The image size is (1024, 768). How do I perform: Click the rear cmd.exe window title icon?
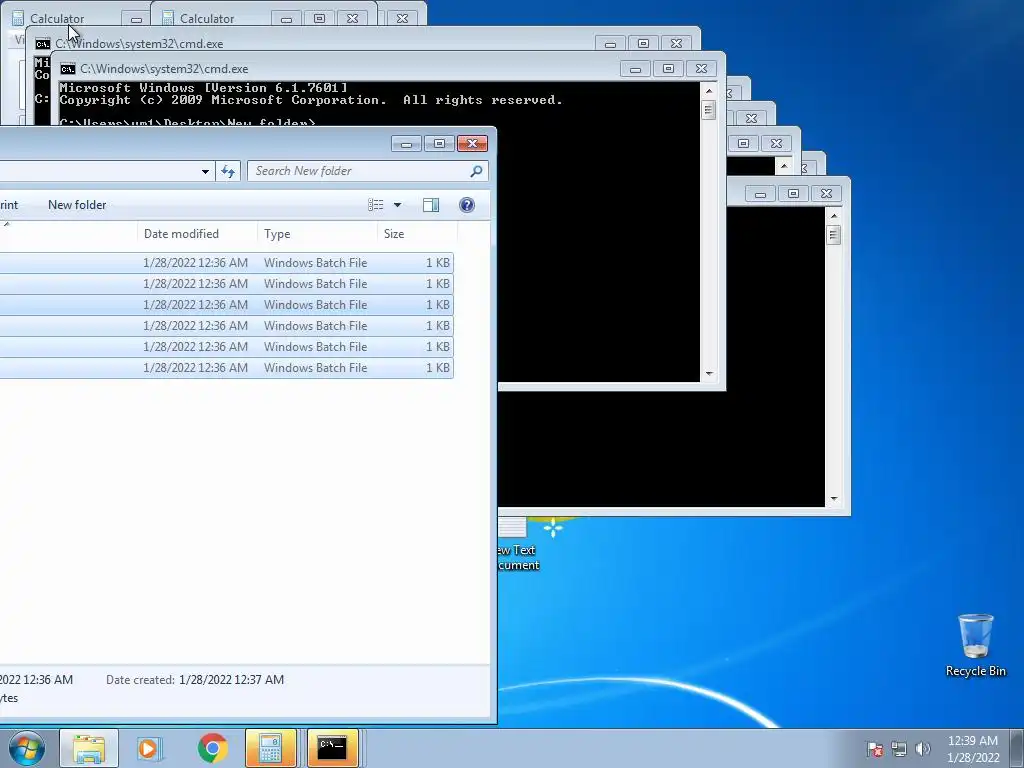click(x=42, y=44)
